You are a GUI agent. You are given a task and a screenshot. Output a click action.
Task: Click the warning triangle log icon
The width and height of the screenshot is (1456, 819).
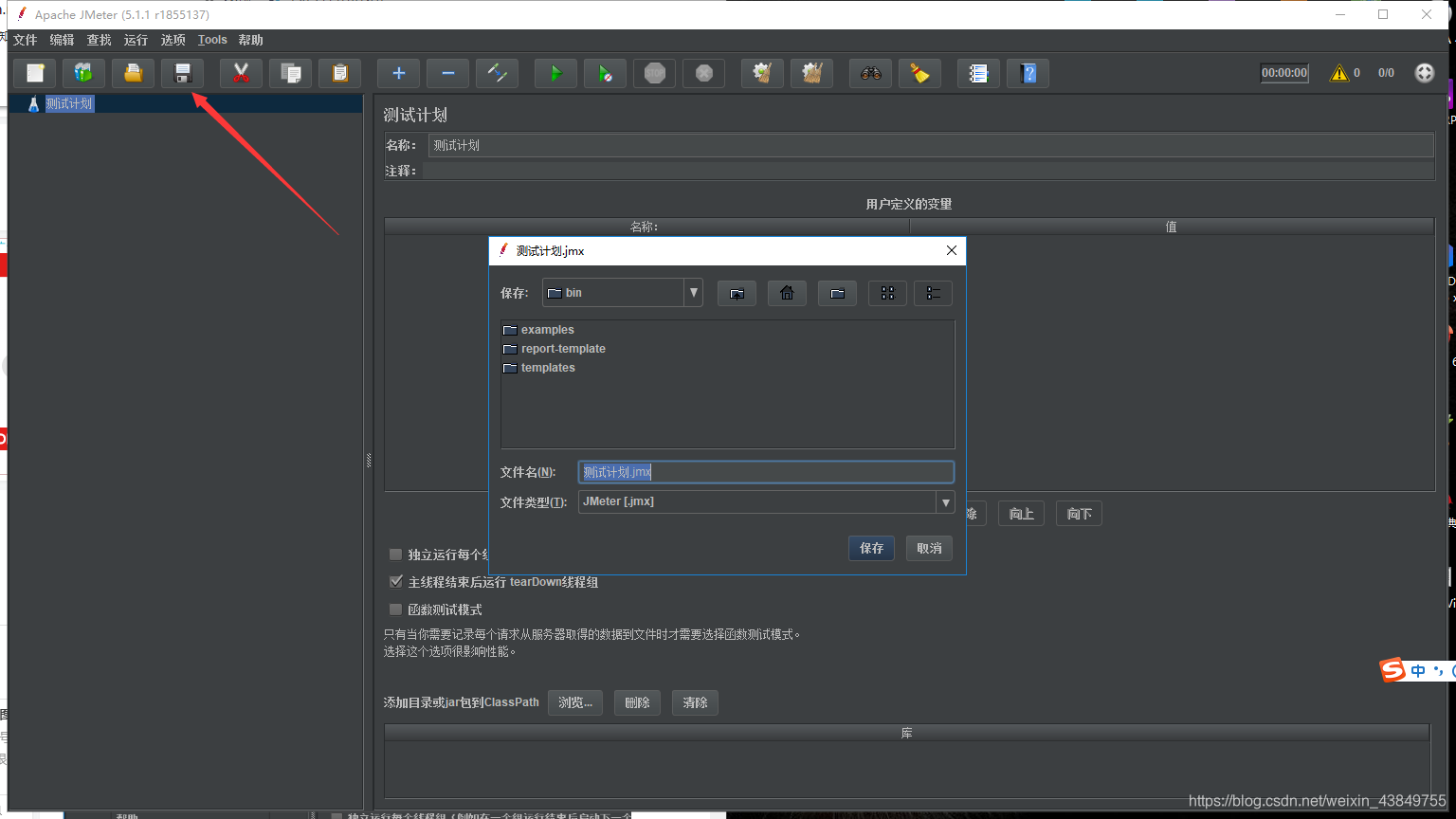pos(1338,73)
